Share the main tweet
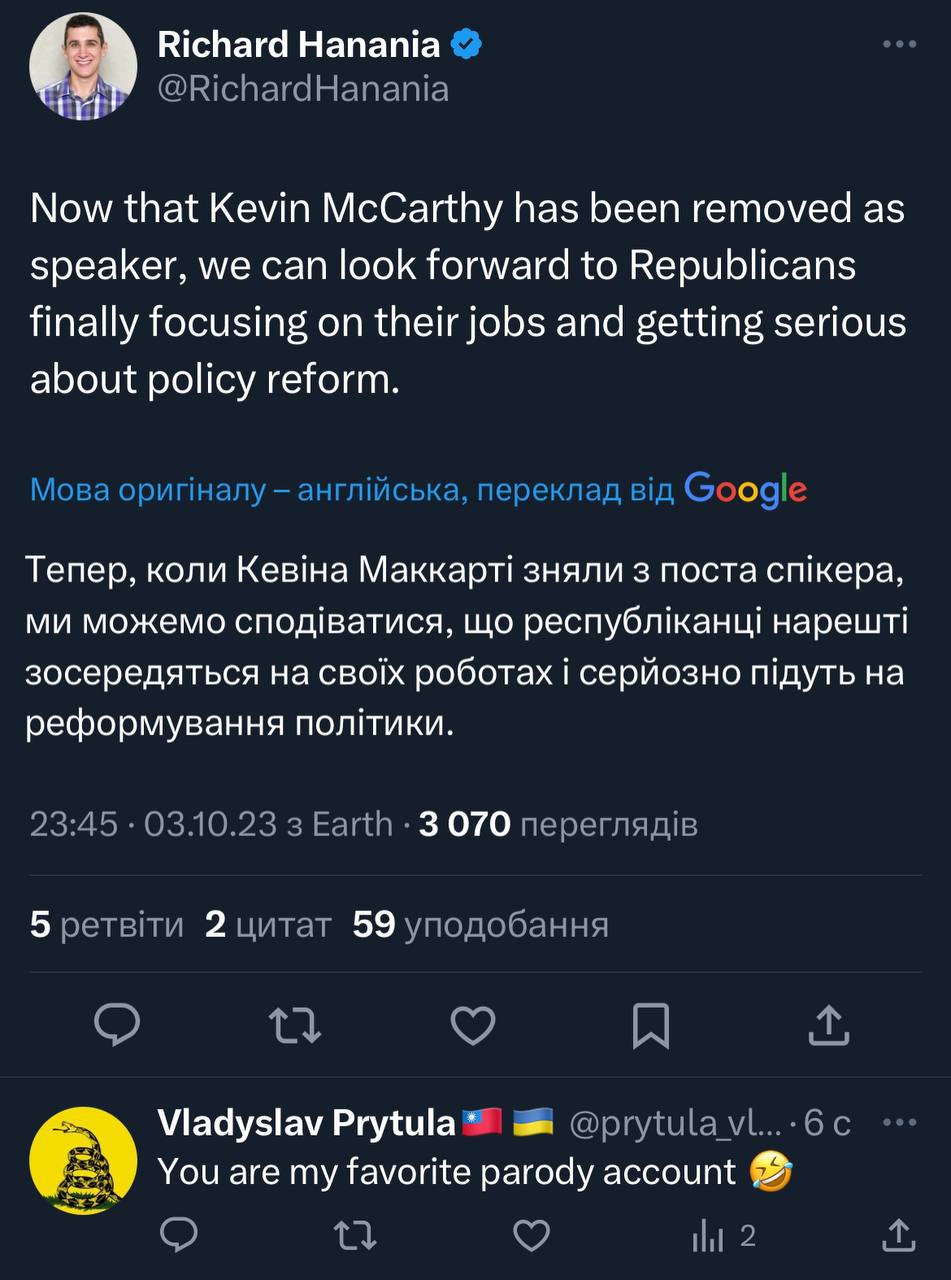The width and height of the screenshot is (951, 1280). 829,1024
